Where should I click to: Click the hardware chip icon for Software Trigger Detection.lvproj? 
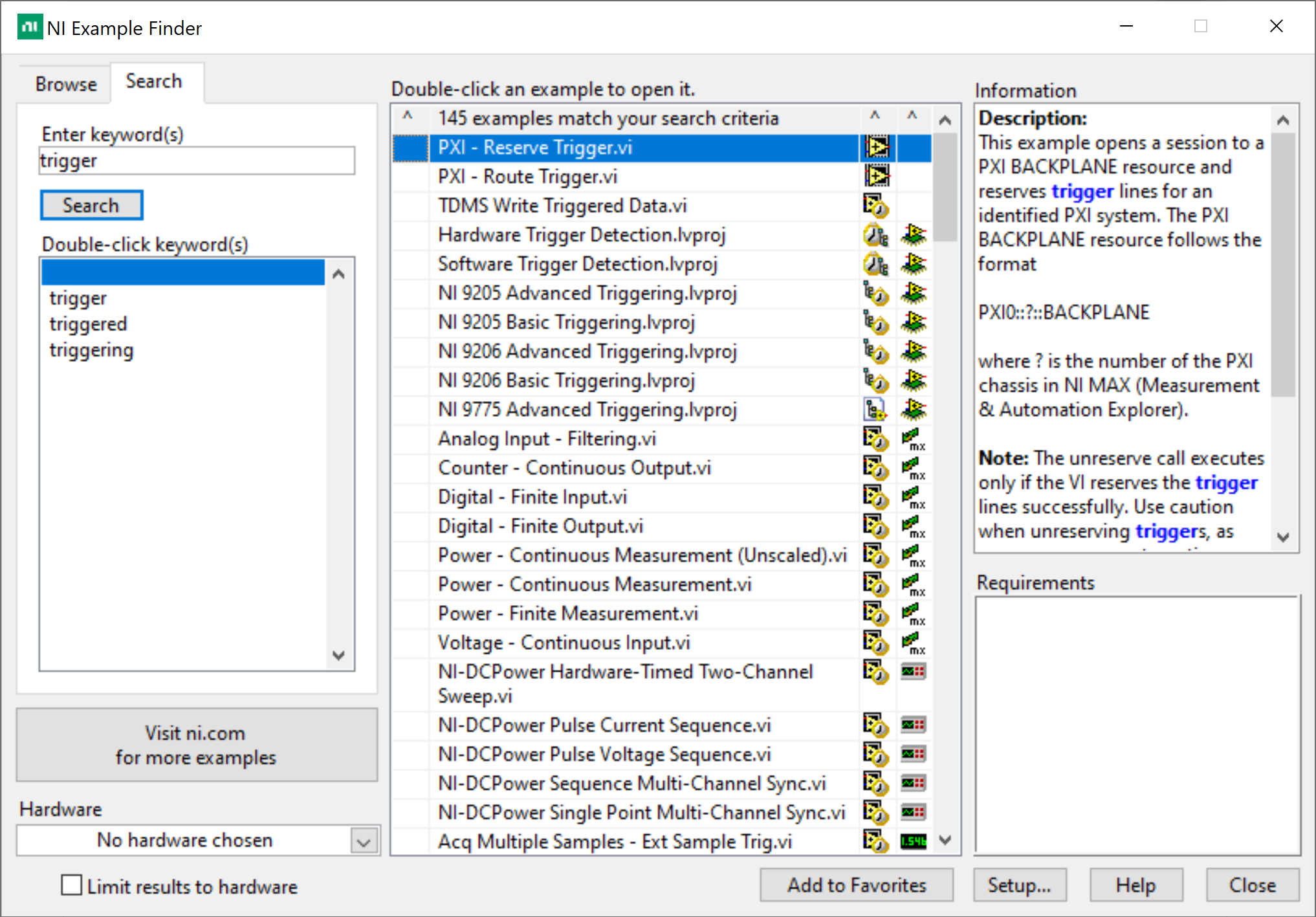click(914, 264)
